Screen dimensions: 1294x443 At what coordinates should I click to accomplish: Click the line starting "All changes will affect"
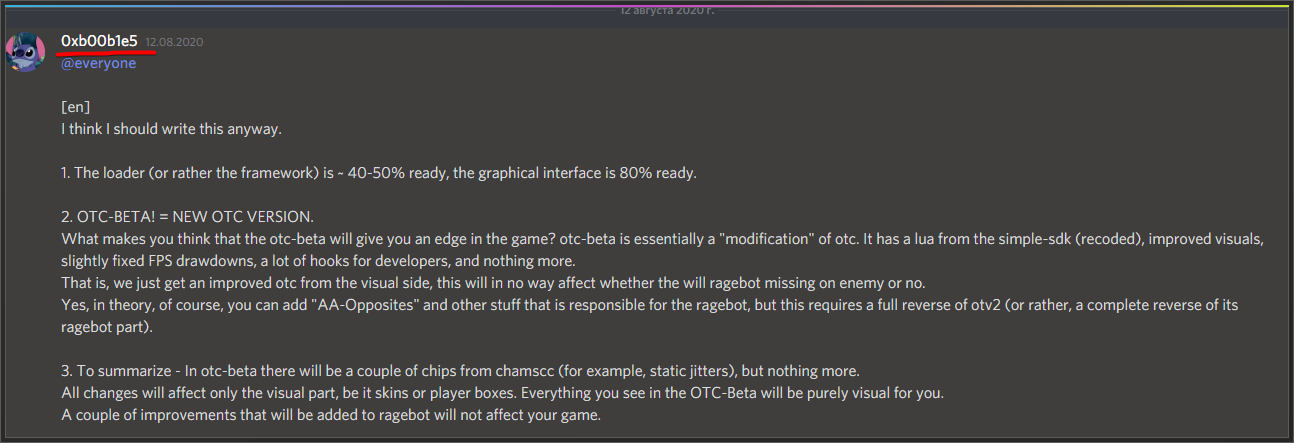tap(502, 393)
